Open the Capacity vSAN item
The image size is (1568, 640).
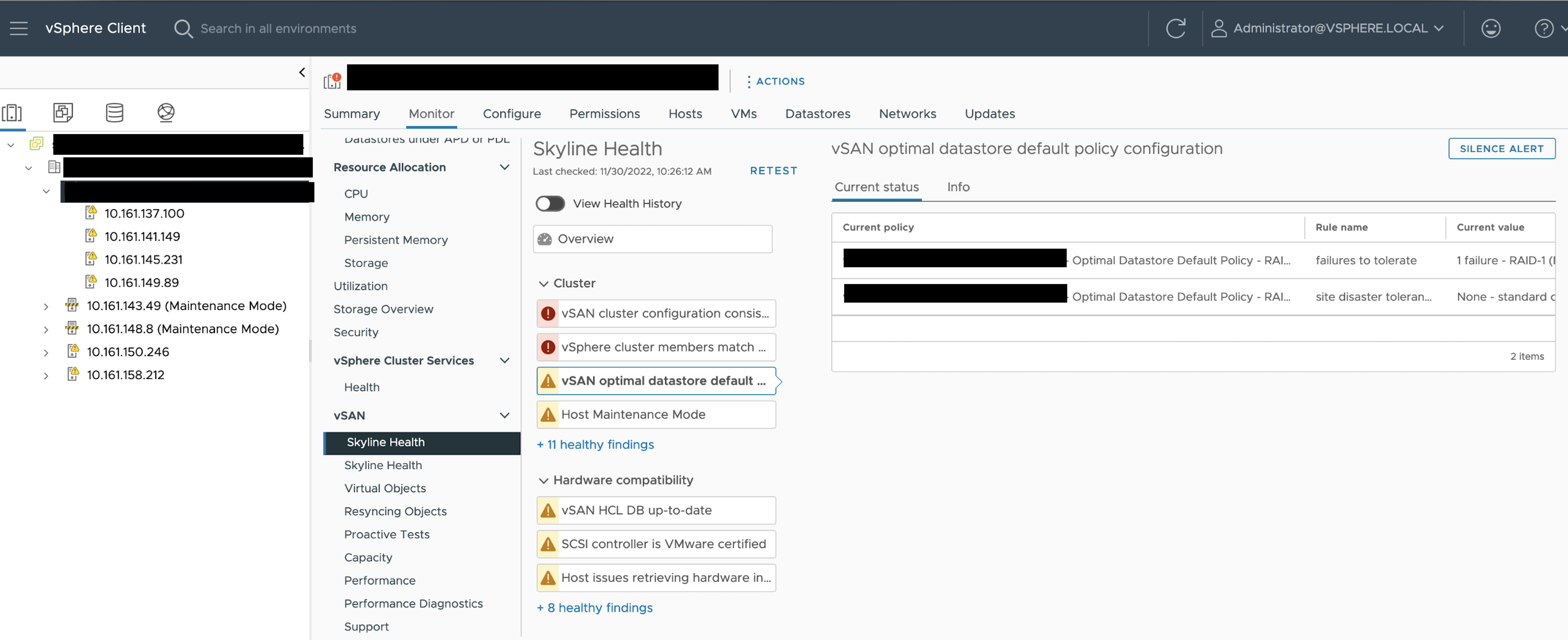tap(368, 557)
